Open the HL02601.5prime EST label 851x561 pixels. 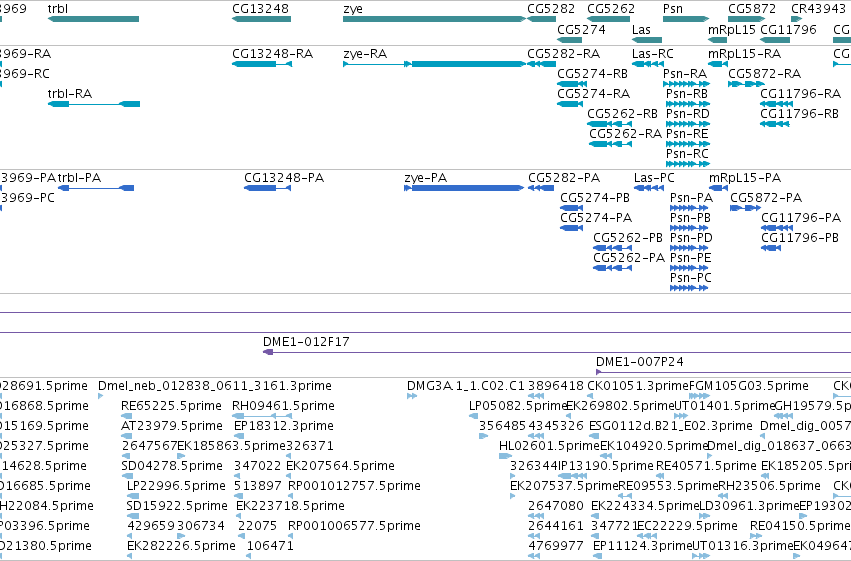pyautogui.click(x=549, y=446)
